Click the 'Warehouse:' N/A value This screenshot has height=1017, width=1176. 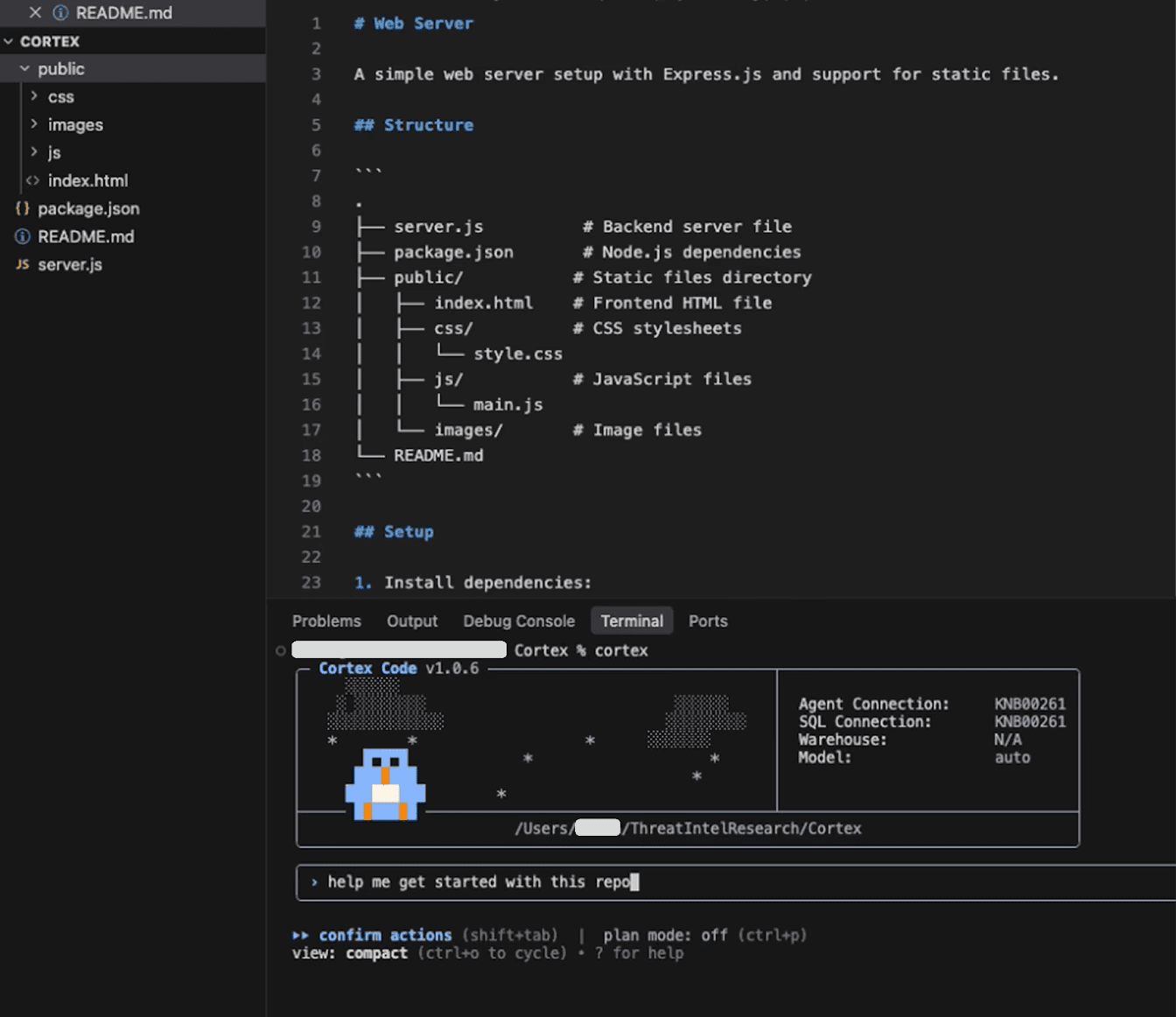tap(1008, 740)
